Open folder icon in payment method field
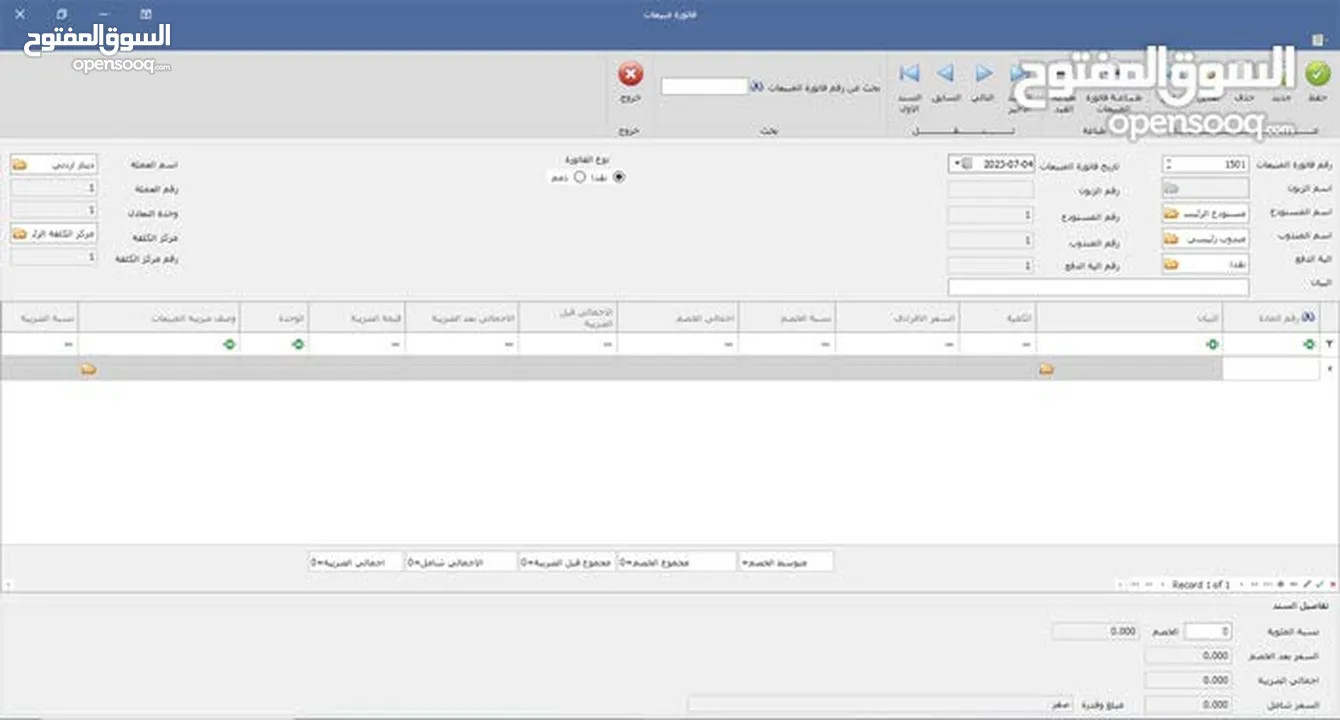 (x=1171, y=265)
